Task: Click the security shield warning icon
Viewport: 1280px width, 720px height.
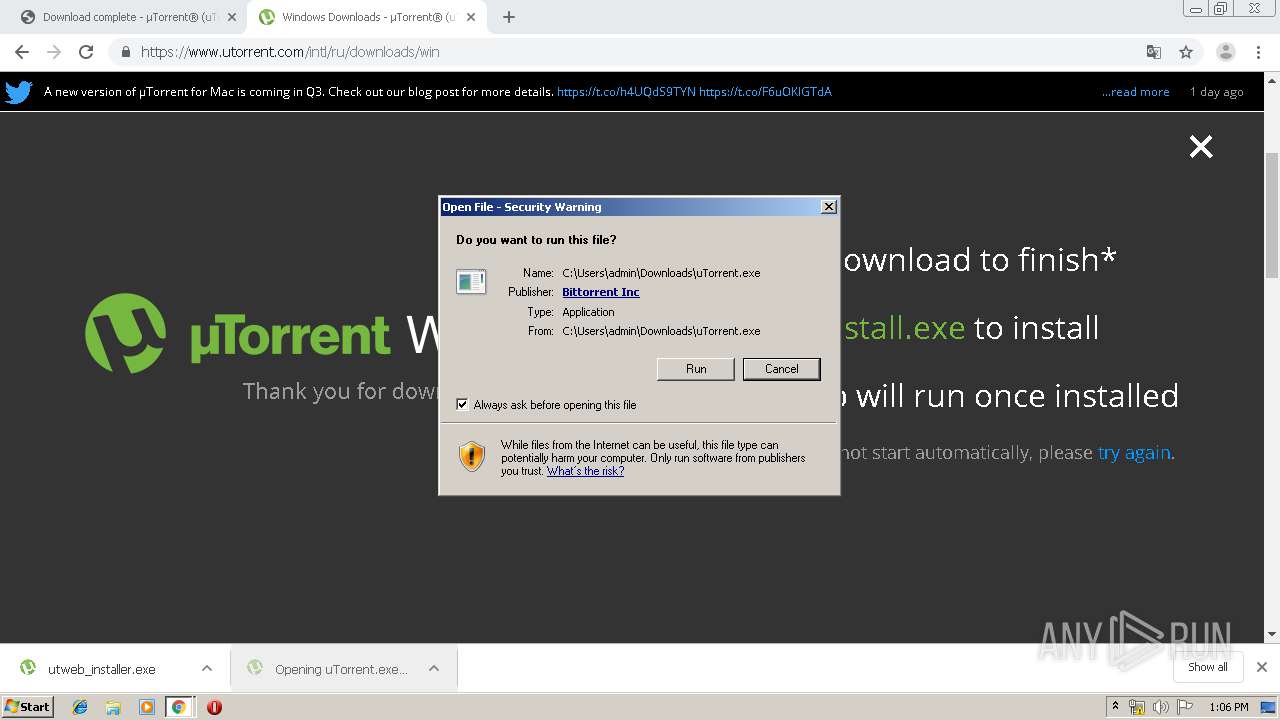Action: tap(472, 457)
